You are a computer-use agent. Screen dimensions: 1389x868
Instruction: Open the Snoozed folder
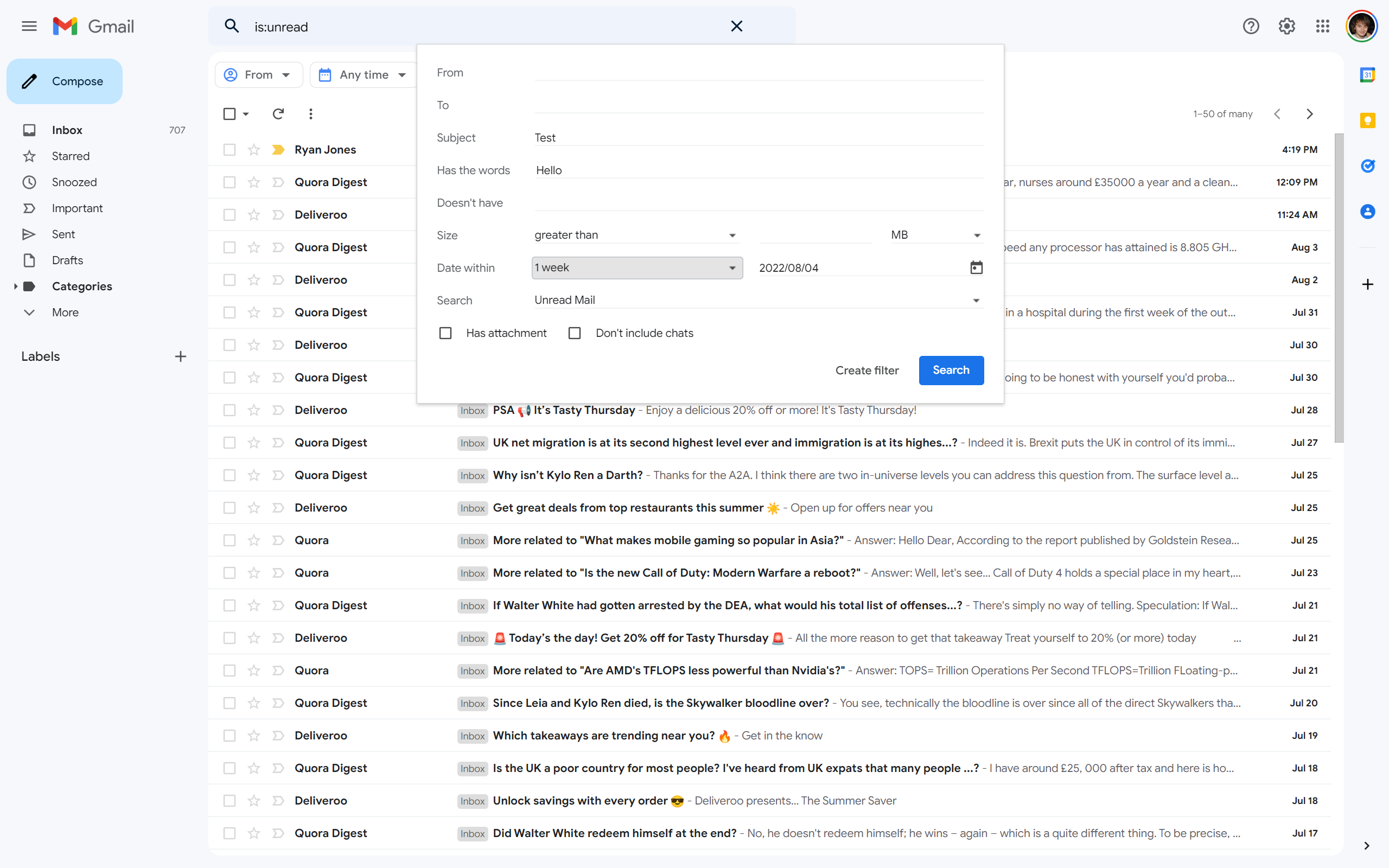(74, 182)
